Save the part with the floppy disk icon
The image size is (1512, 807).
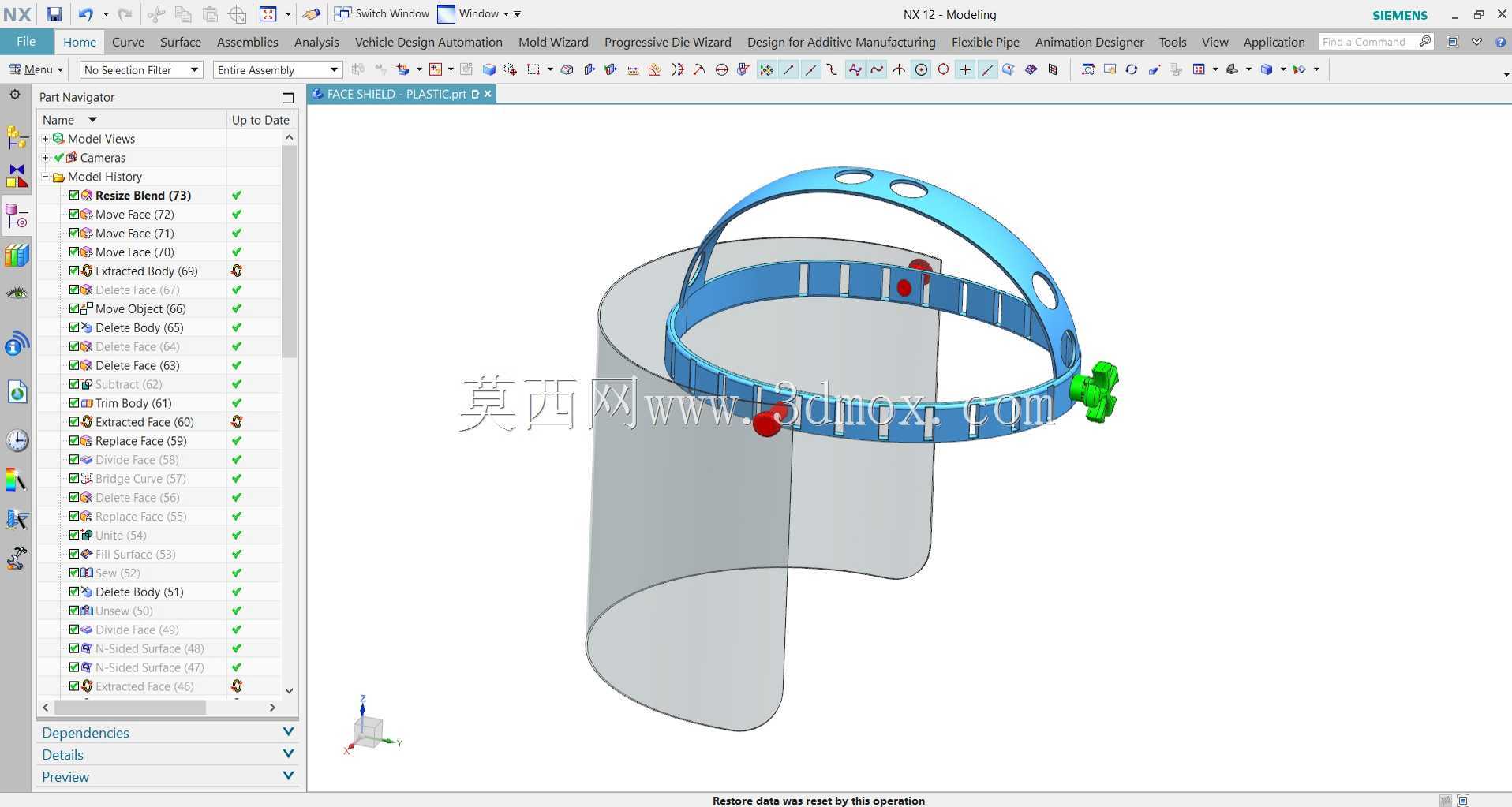tap(54, 14)
